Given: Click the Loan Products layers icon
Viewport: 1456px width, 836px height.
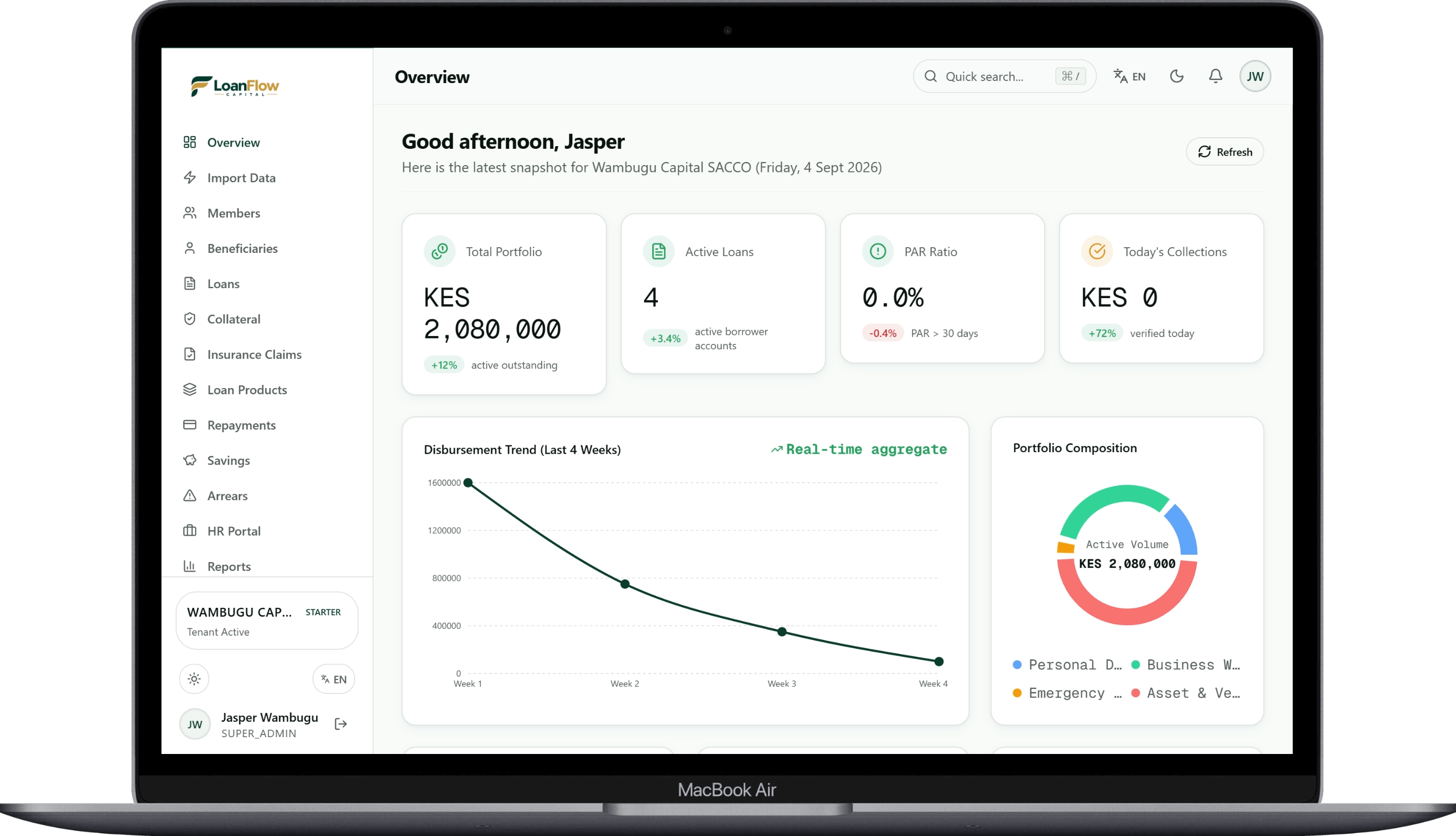Looking at the screenshot, I should (x=189, y=389).
